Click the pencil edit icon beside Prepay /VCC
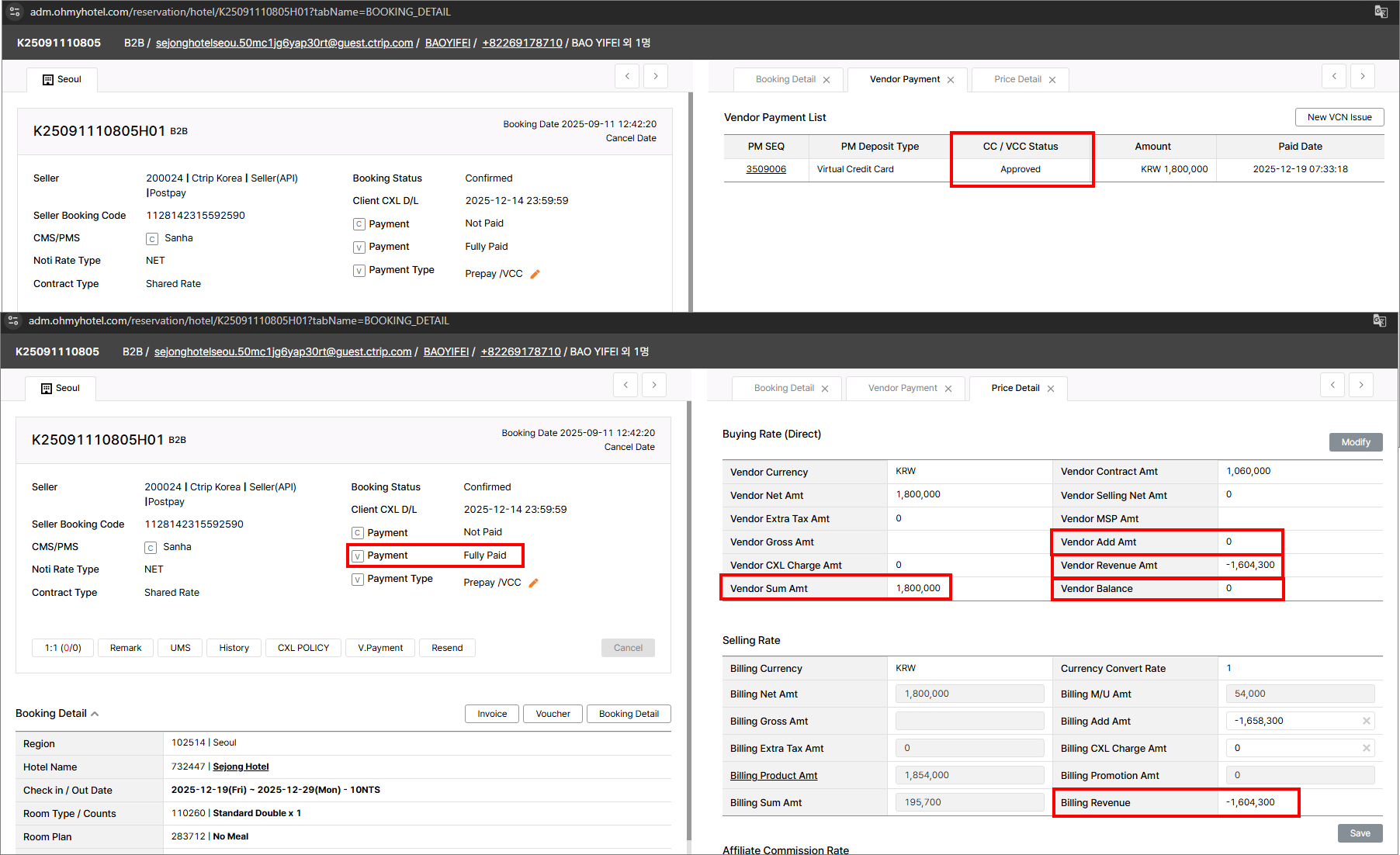The height and width of the screenshot is (855, 1400). point(534,583)
